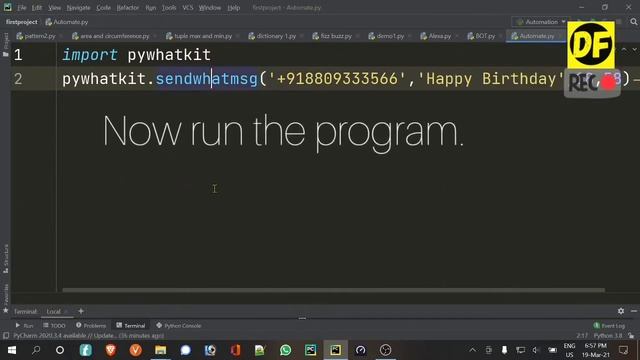The width and height of the screenshot is (640, 360).
Task: Close the pattern2.py tab
Action: pos(61,36)
